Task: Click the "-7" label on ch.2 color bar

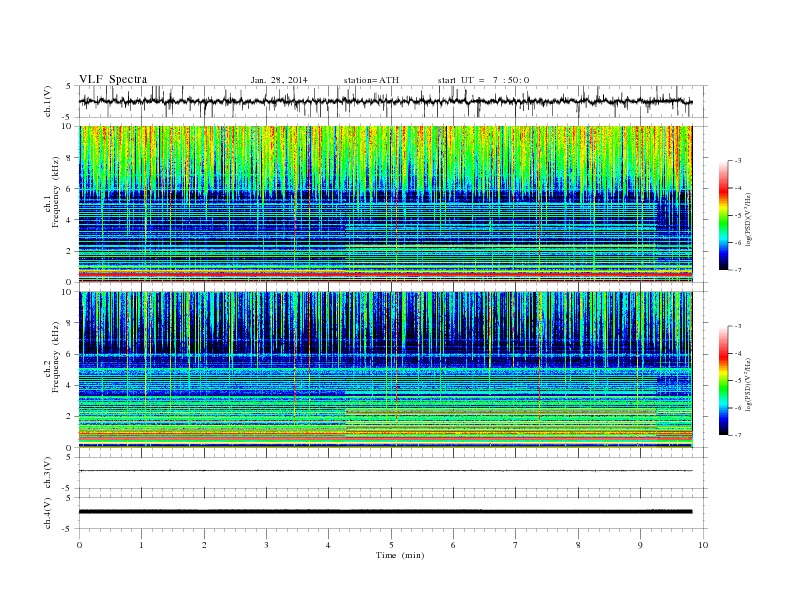Action: 737,435
